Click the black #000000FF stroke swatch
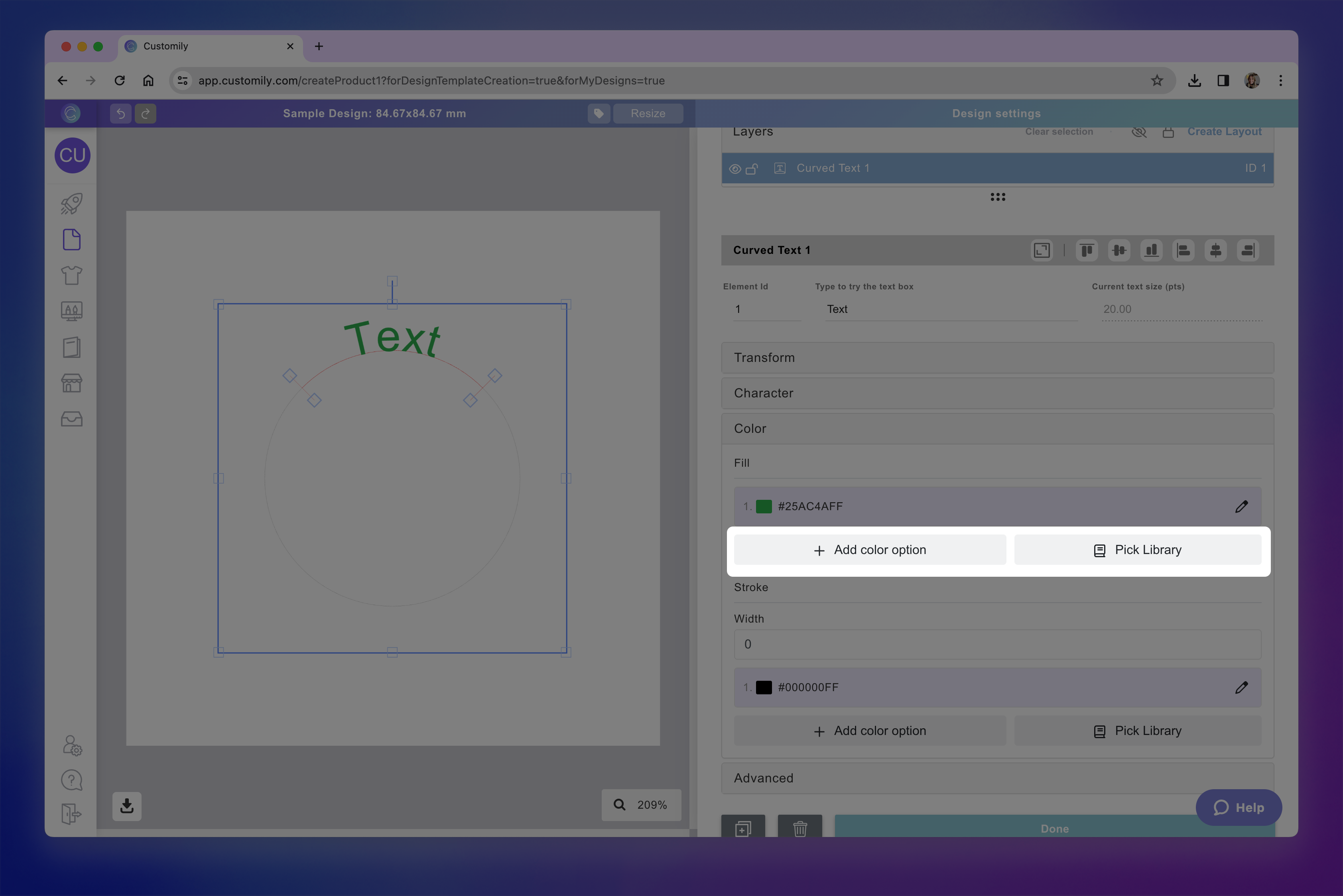Viewport: 1343px width, 896px height. [x=764, y=688]
